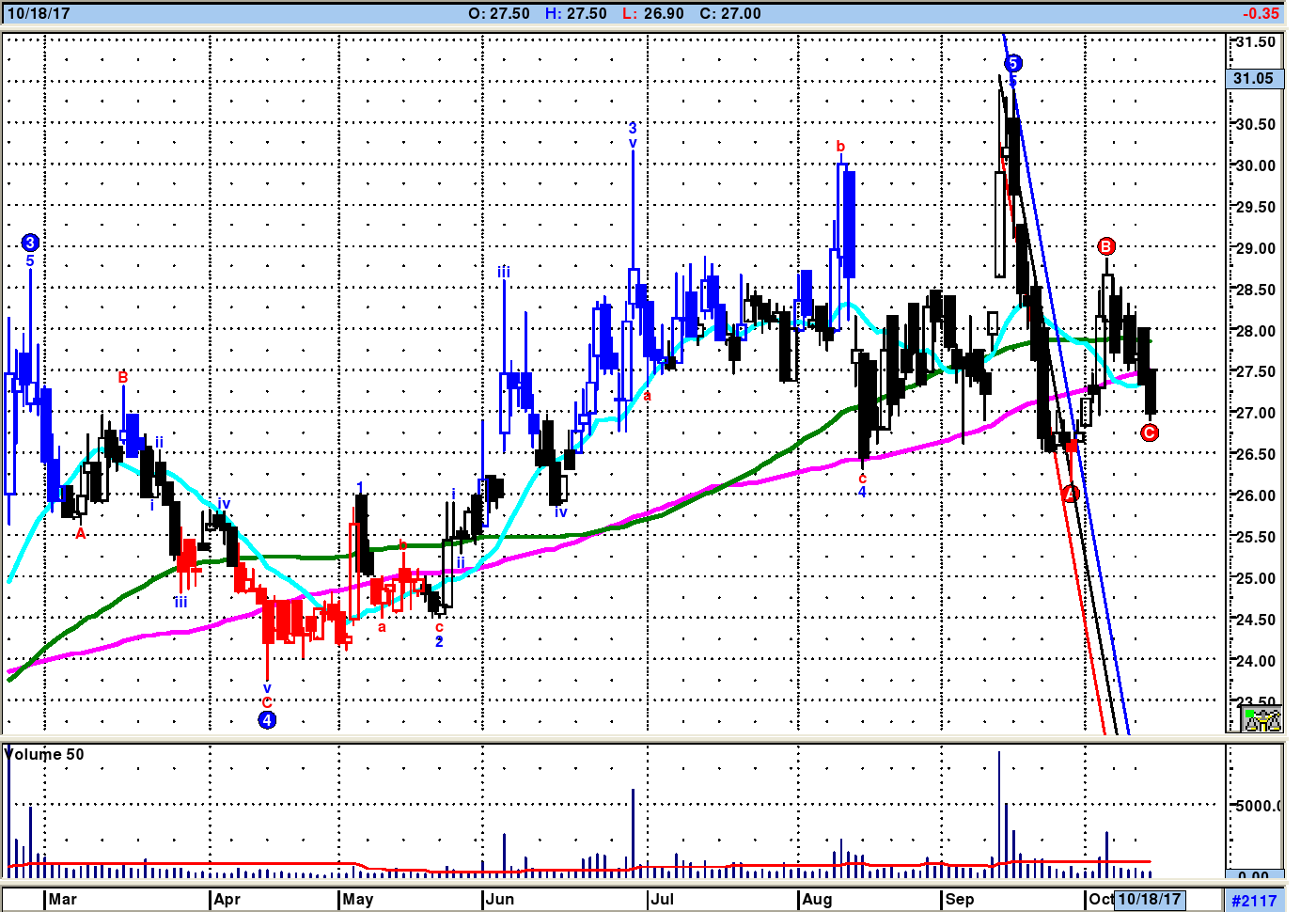The height and width of the screenshot is (912, 1316).
Task: Click the 31.50 price axis label
Action: point(1255,41)
